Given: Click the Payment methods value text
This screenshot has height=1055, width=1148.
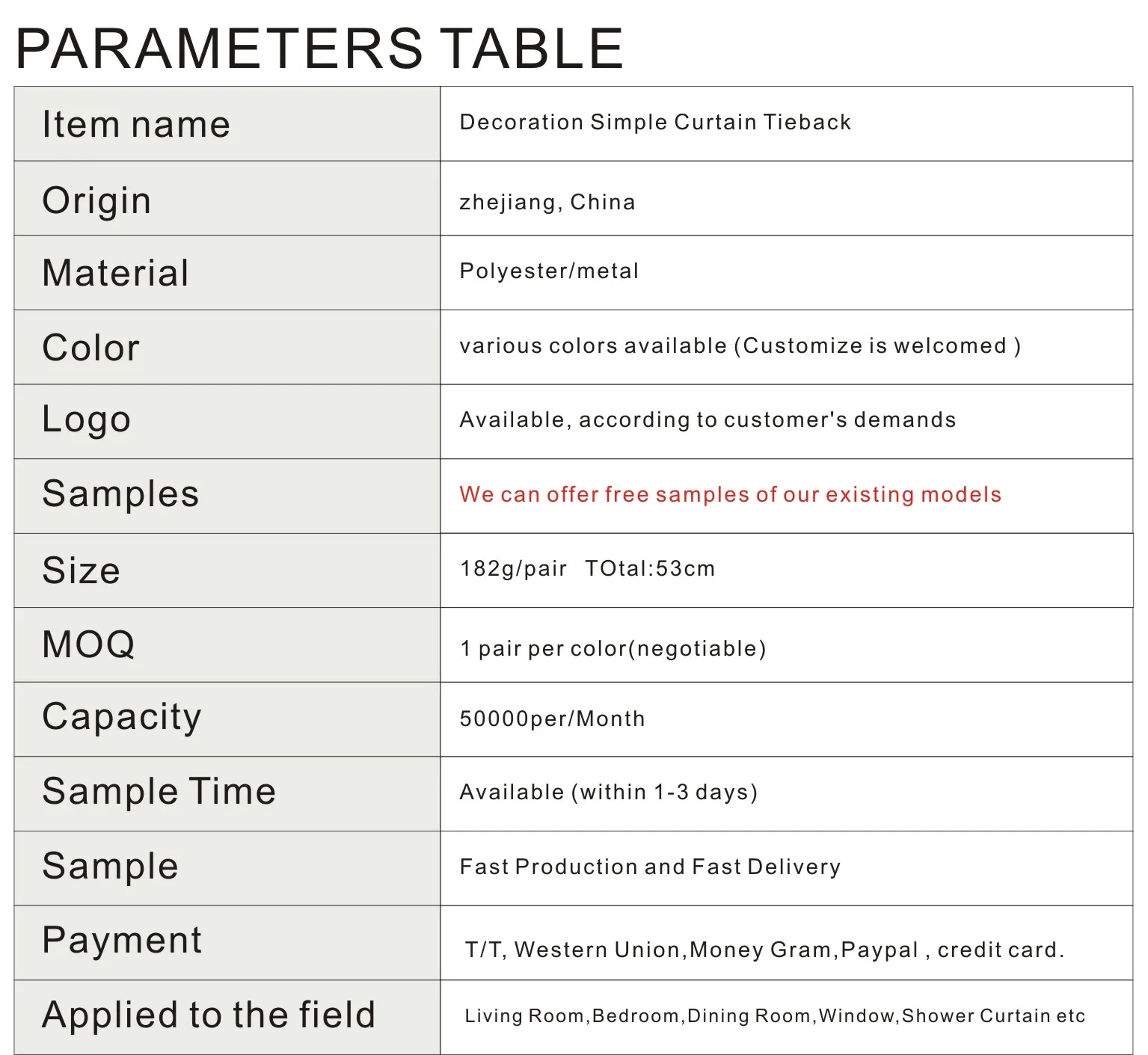Looking at the screenshot, I should [x=764, y=950].
